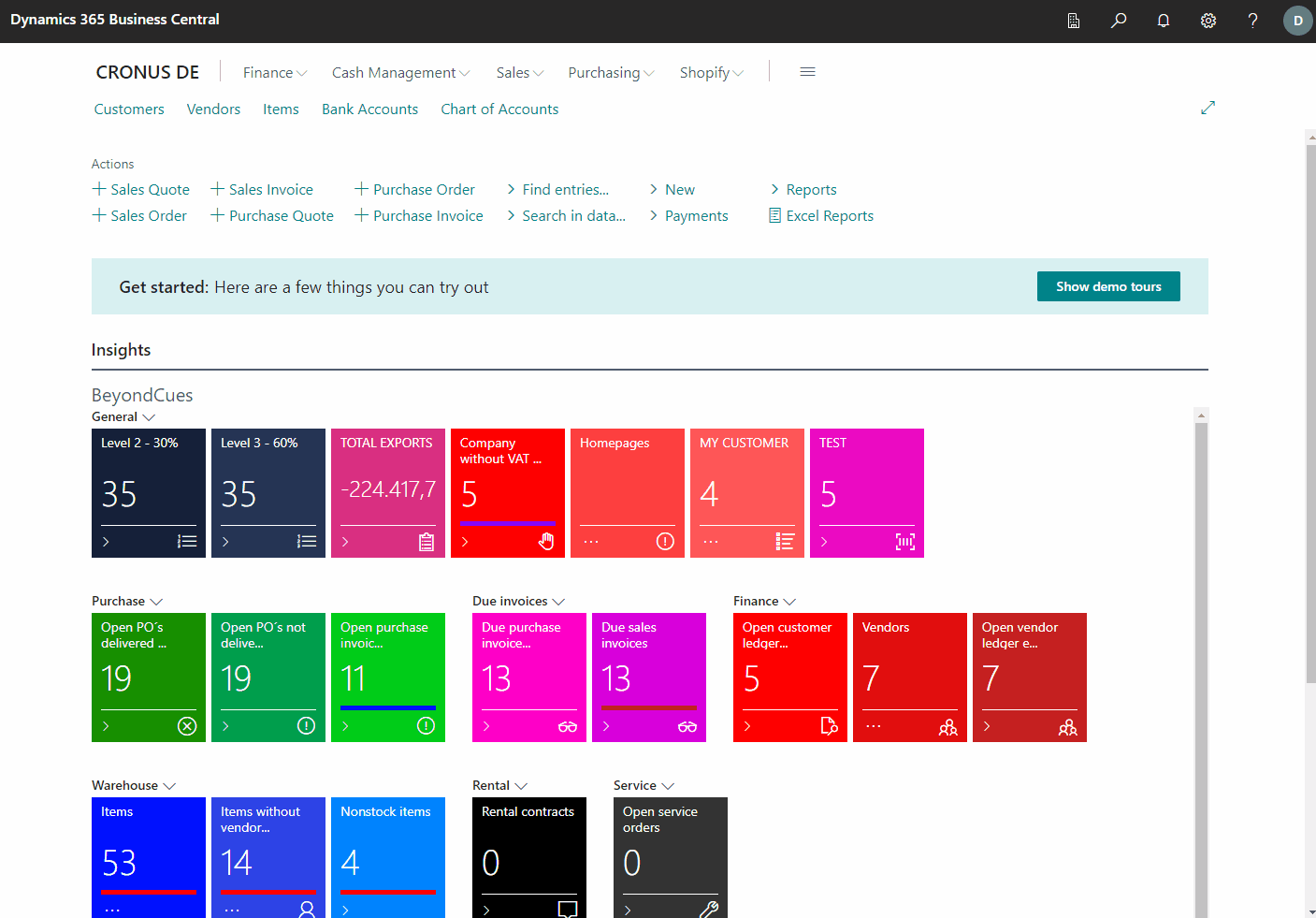This screenshot has width=1316, height=918.
Task: Click the Insights inner scrollbar
Action: (1201, 655)
